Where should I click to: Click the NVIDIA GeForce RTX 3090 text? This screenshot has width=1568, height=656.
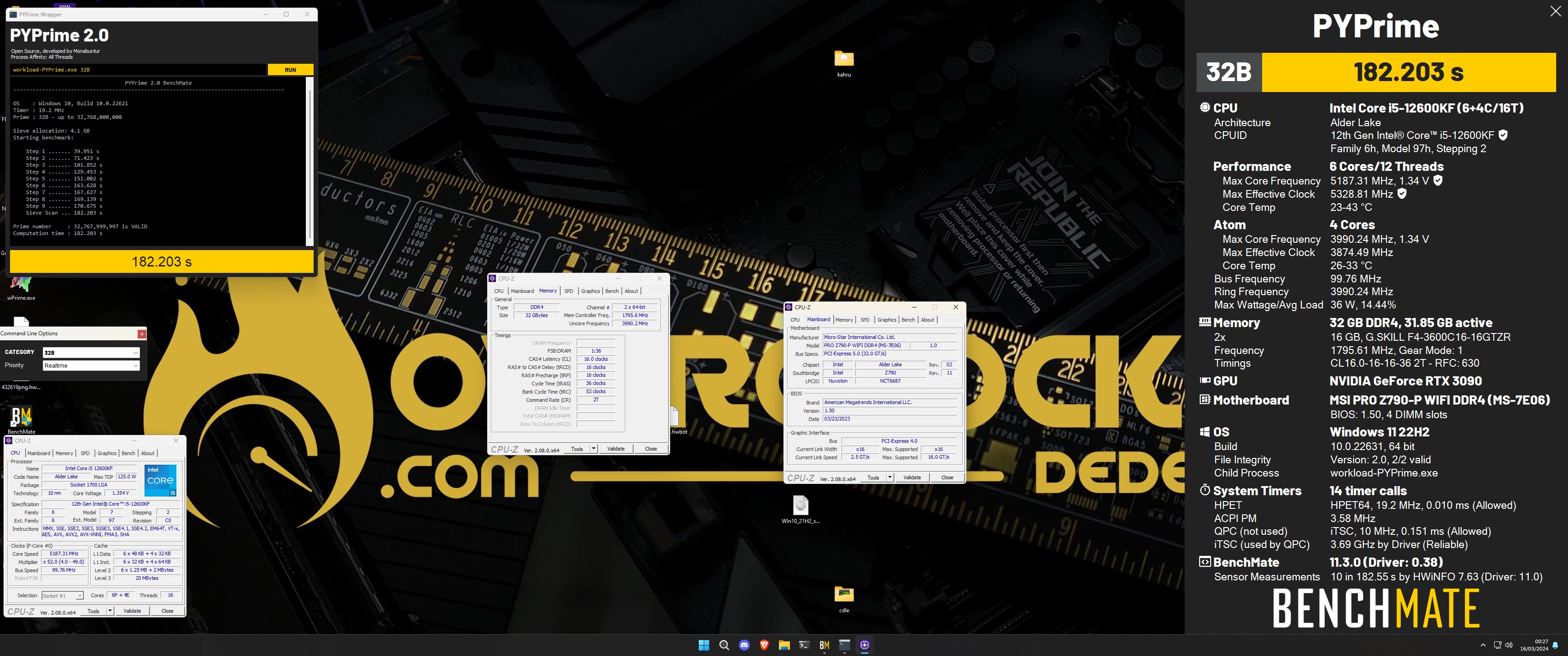click(1405, 381)
